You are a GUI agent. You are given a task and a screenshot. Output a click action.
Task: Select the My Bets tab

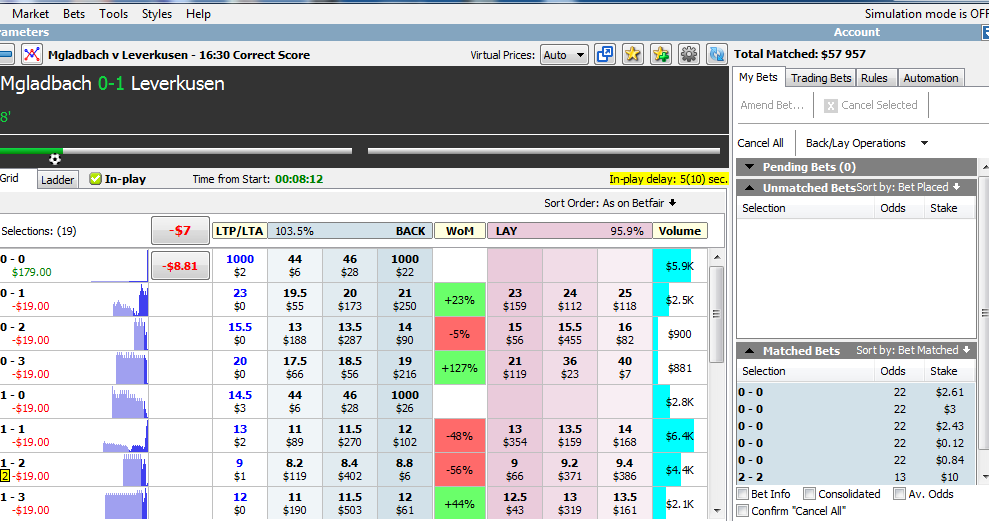758,77
